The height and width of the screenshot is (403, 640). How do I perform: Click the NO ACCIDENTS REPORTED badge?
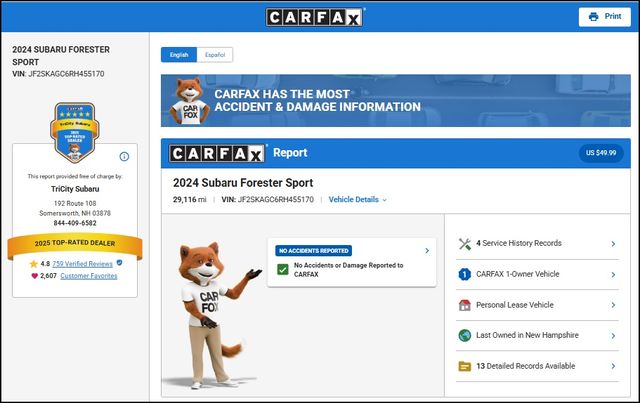click(313, 251)
